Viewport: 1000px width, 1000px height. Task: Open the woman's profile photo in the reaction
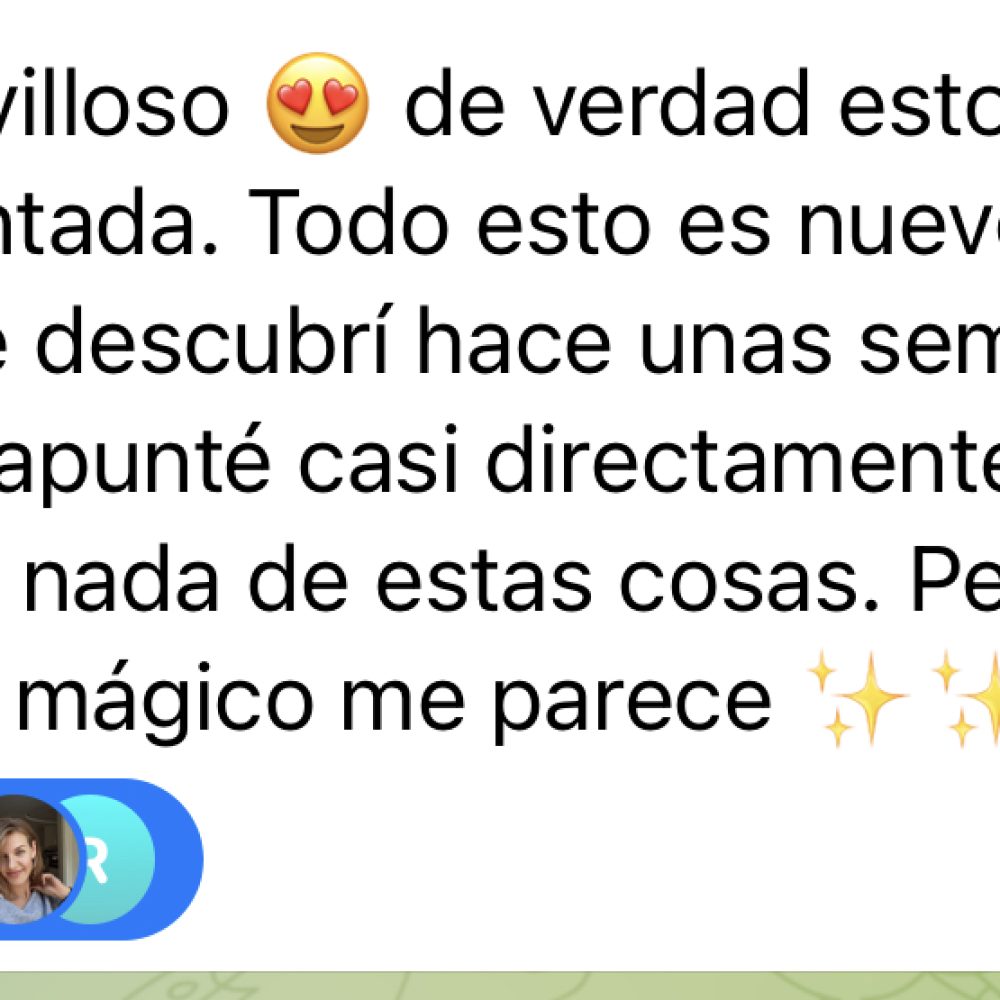(35, 859)
